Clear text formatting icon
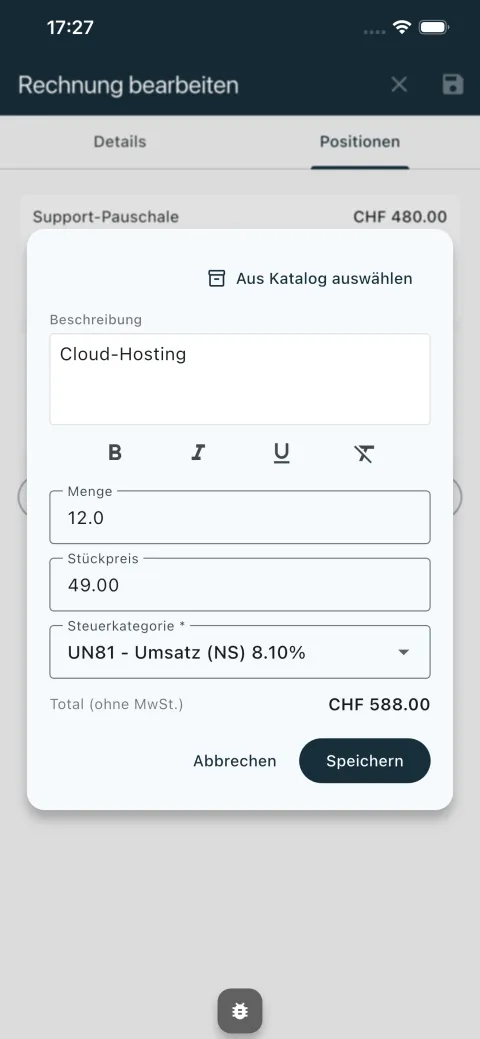The image size is (480, 1039). 364,453
